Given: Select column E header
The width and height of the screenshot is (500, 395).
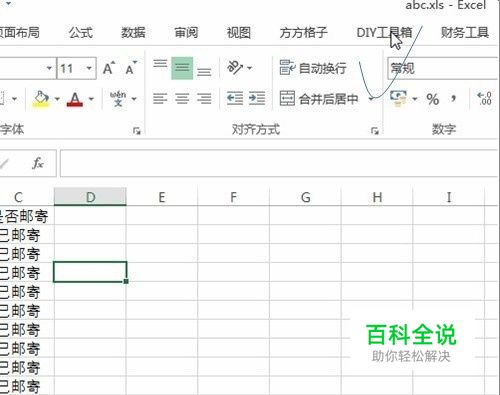Looking at the screenshot, I should (162, 197).
